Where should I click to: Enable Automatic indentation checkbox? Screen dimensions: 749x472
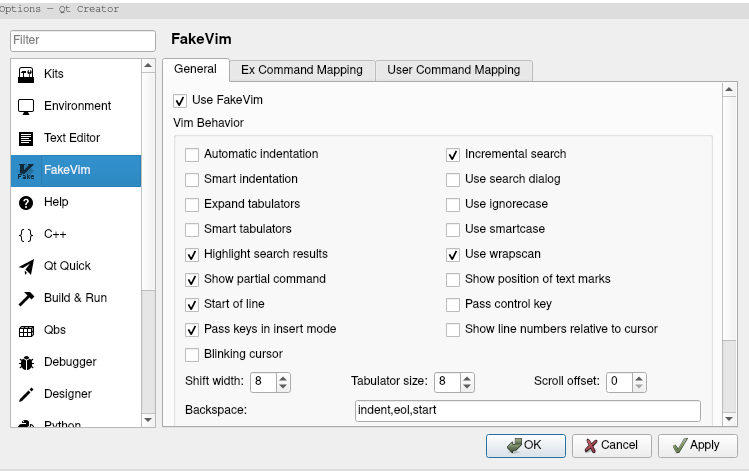coord(192,155)
